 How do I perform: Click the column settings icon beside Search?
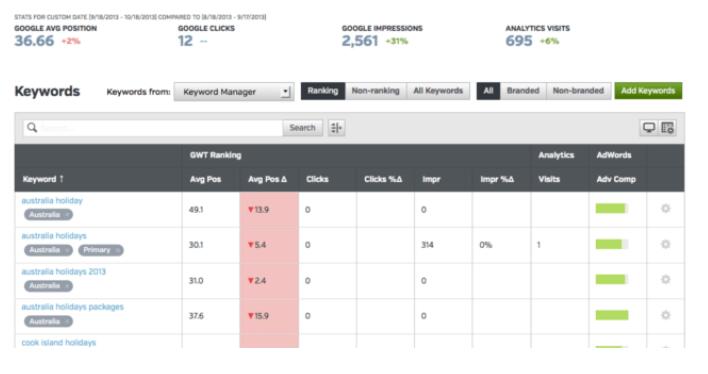click(x=336, y=128)
